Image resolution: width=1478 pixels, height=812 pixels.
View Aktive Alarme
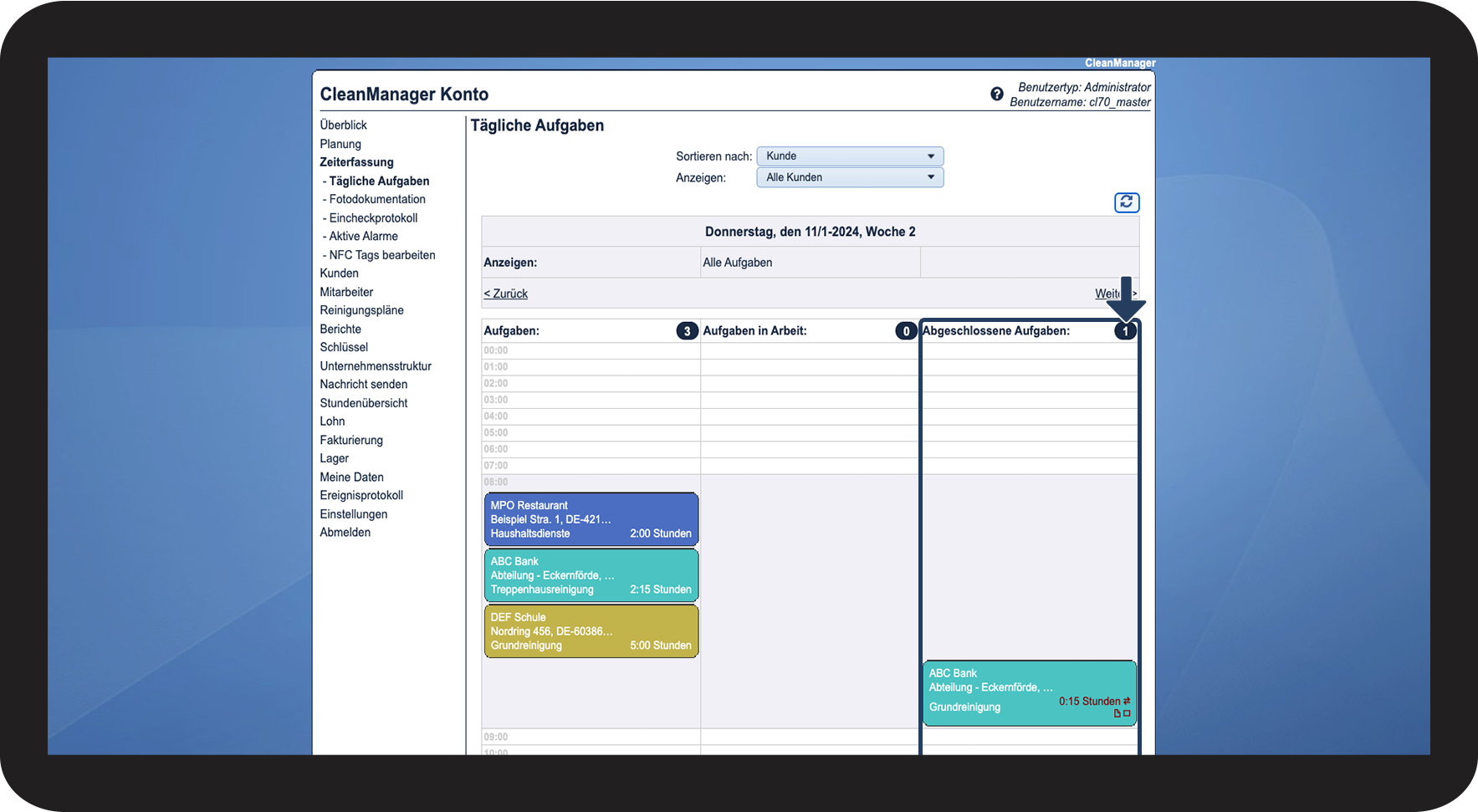point(363,236)
